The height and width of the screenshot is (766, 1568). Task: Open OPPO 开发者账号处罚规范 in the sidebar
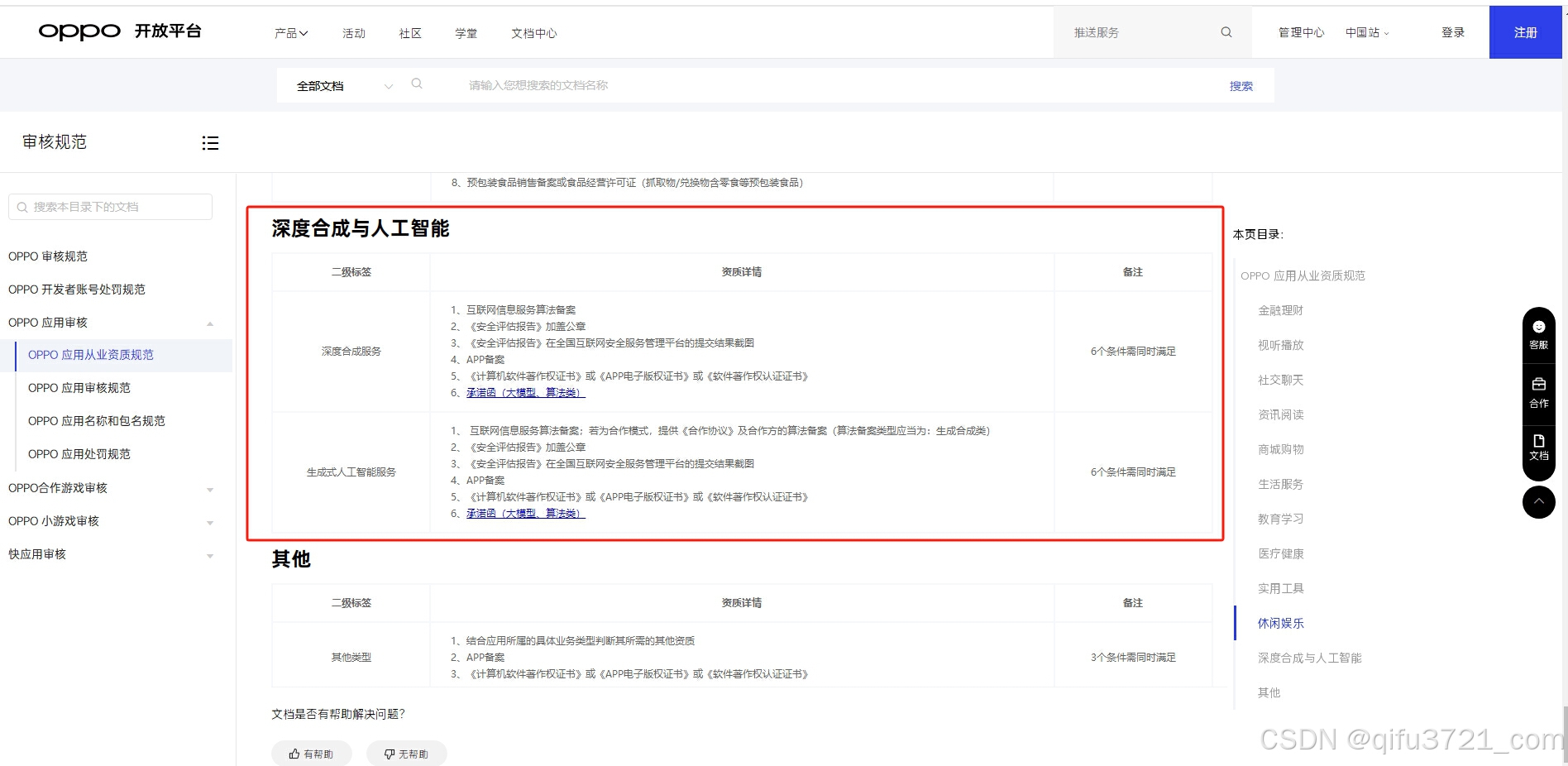coord(77,290)
